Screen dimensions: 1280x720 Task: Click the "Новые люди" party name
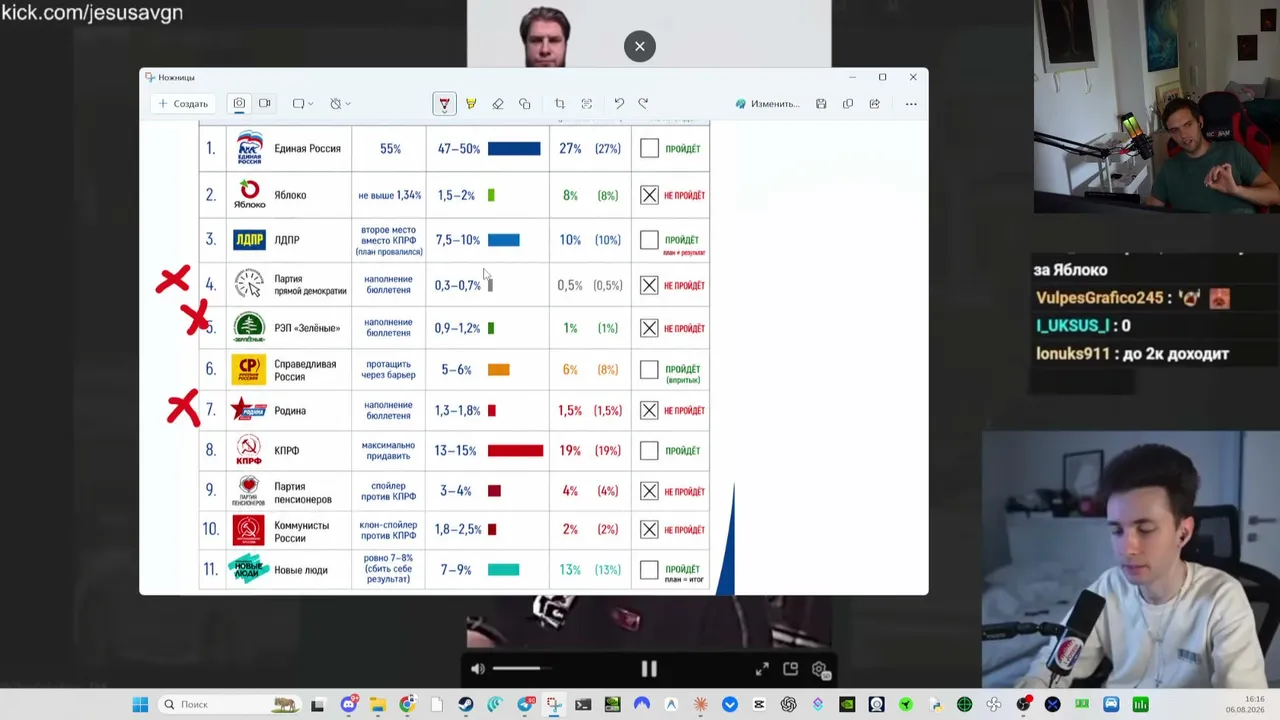tap(301, 570)
